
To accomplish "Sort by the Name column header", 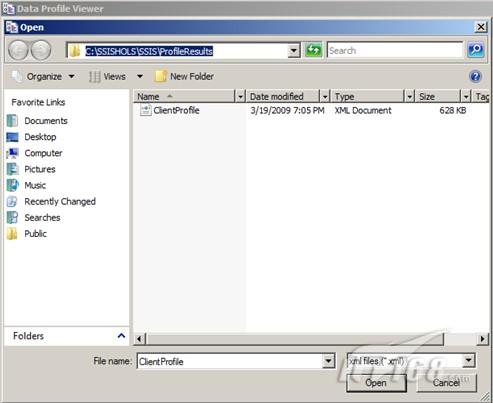I will tap(184, 97).
